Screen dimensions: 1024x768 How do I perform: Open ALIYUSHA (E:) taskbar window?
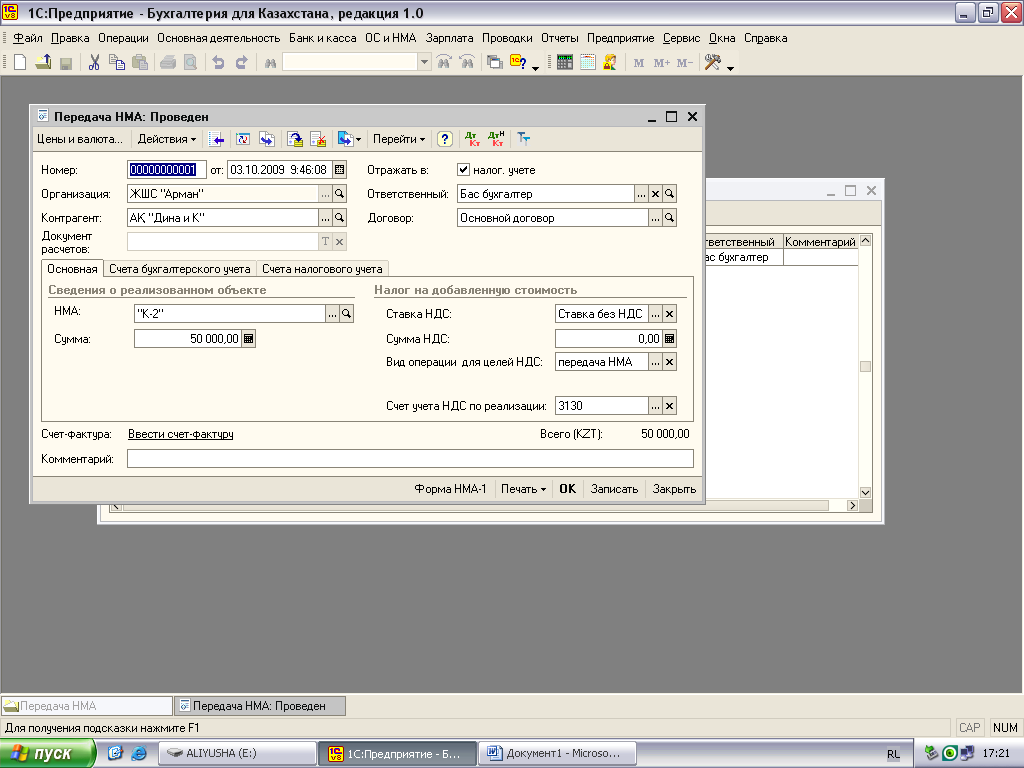[238, 754]
